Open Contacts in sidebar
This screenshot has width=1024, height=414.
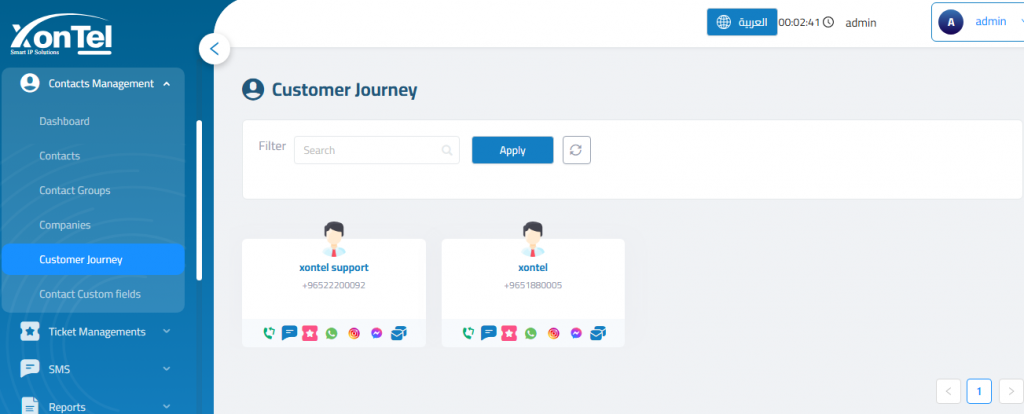coord(59,156)
